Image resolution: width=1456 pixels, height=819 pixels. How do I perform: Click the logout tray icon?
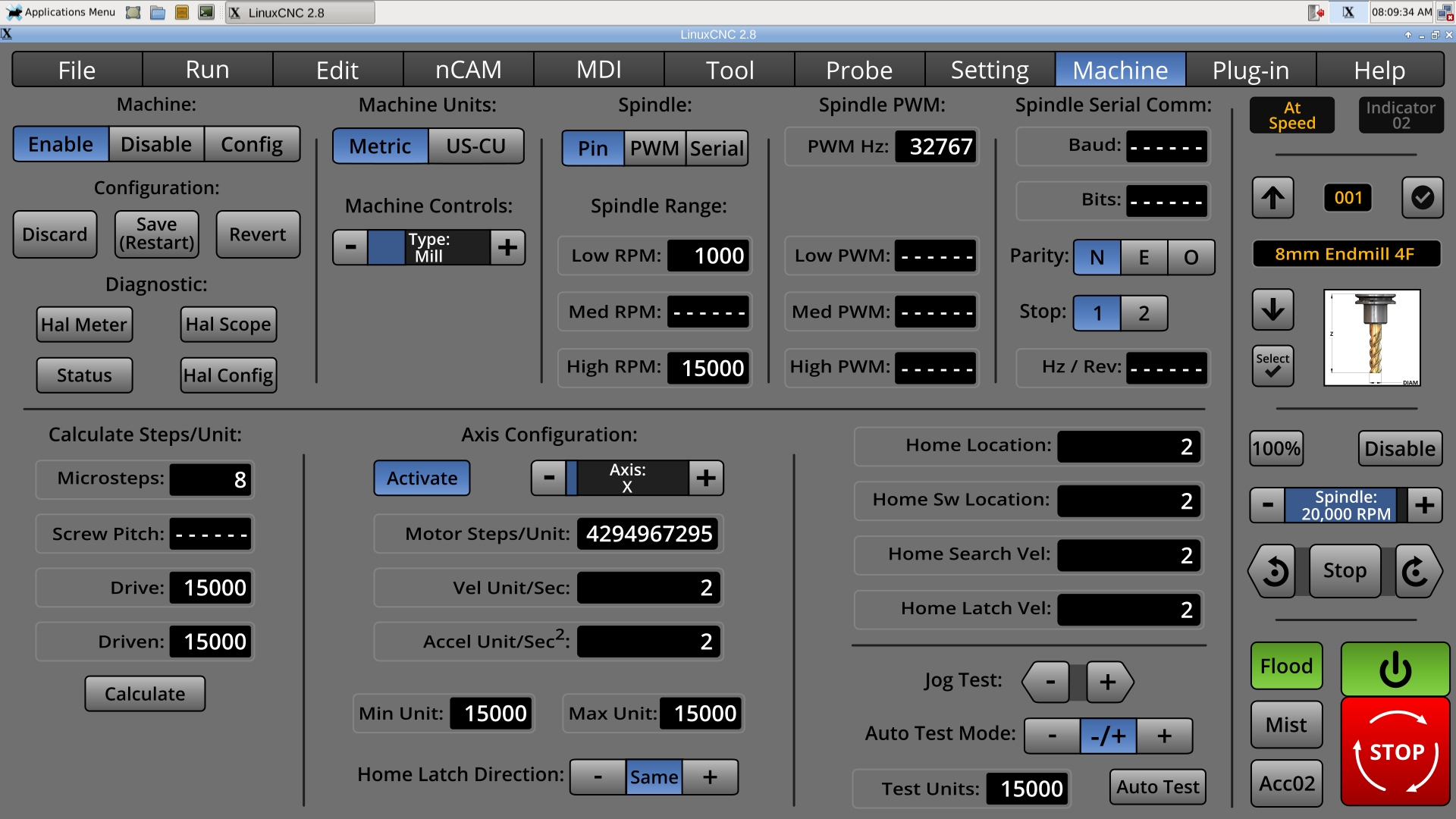point(1316,12)
